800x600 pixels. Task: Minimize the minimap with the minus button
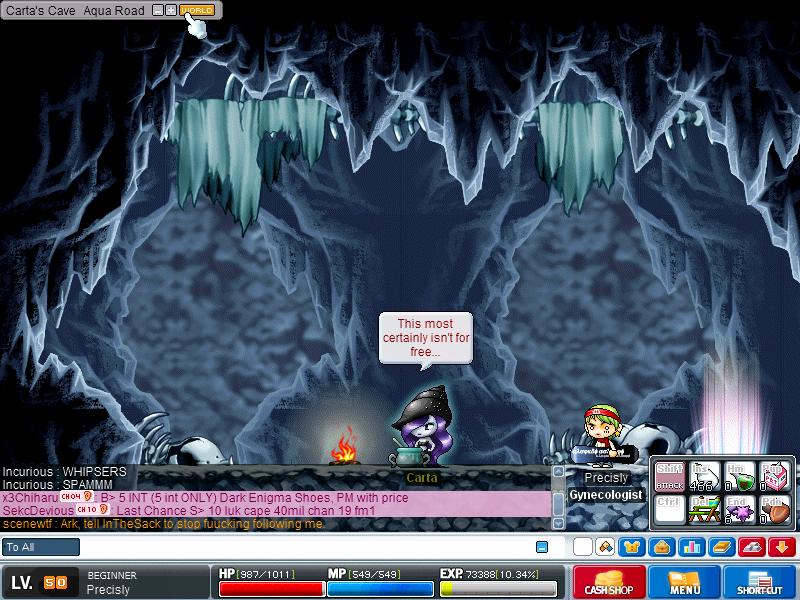(158, 10)
